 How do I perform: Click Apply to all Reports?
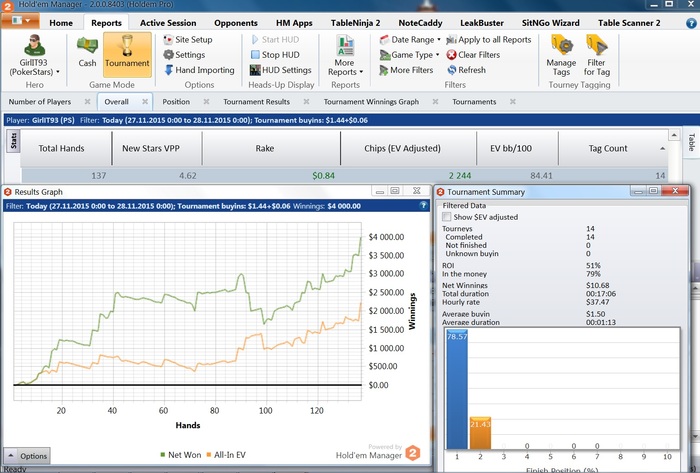(489, 40)
